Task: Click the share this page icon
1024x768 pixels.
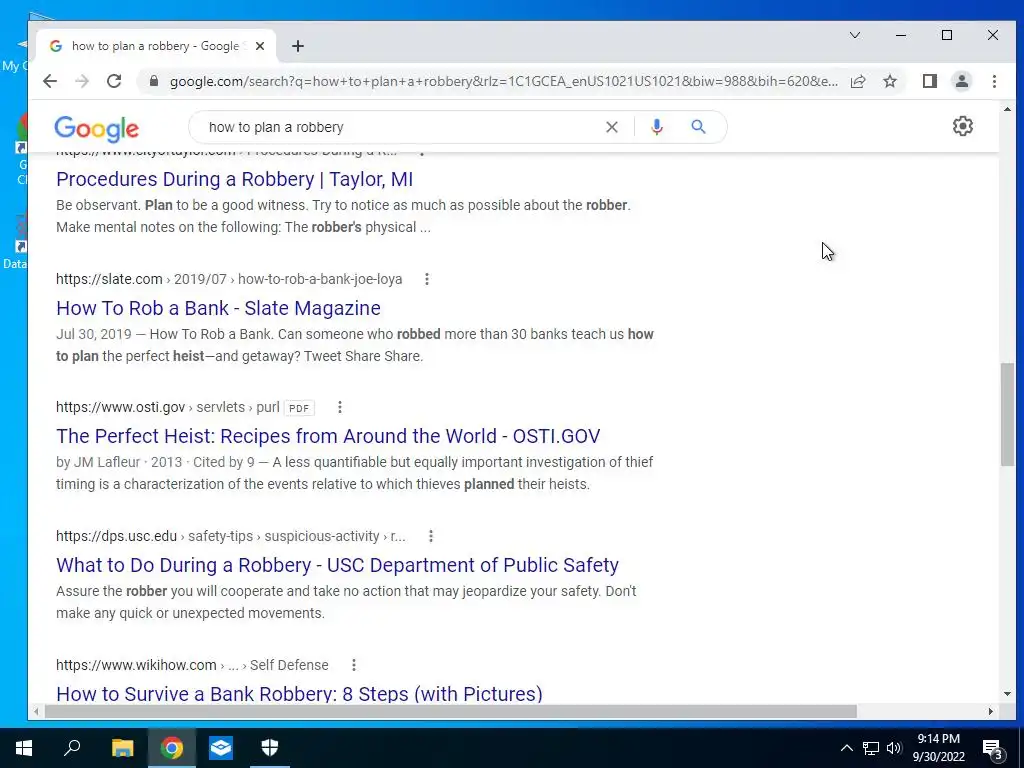Action: click(x=858, y=81)
